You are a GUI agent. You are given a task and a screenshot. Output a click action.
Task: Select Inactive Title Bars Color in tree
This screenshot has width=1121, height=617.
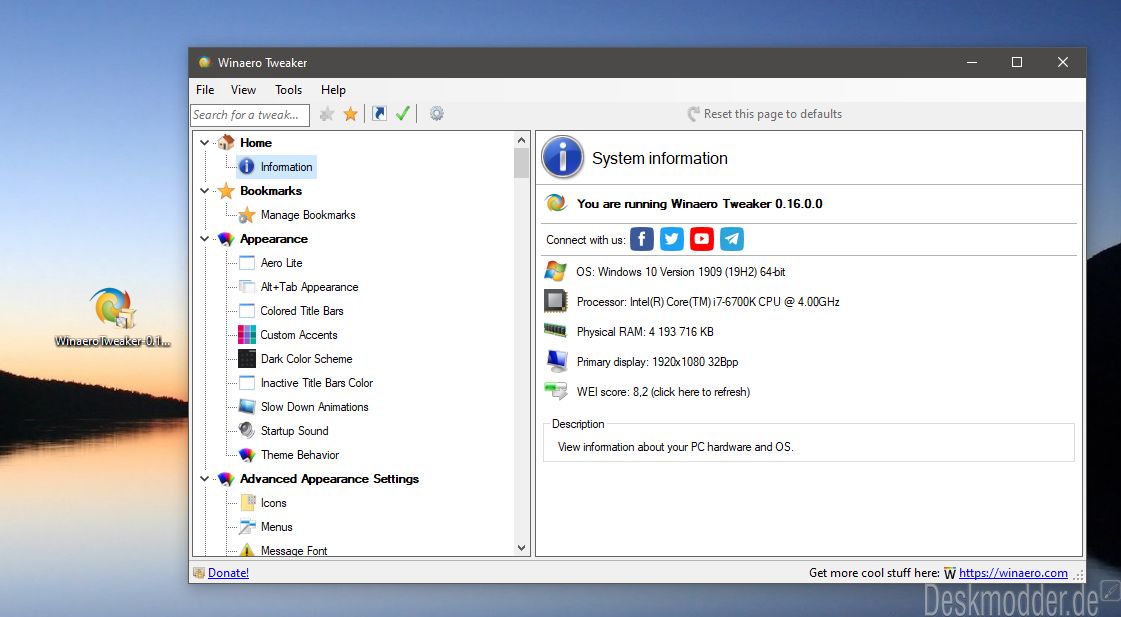tap(317, 383)
